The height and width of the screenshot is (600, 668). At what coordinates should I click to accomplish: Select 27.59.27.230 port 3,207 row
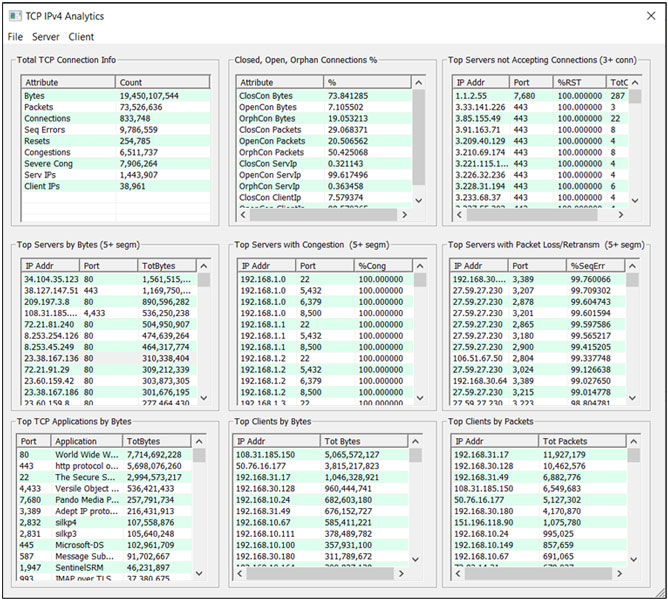tap(538, 291)
